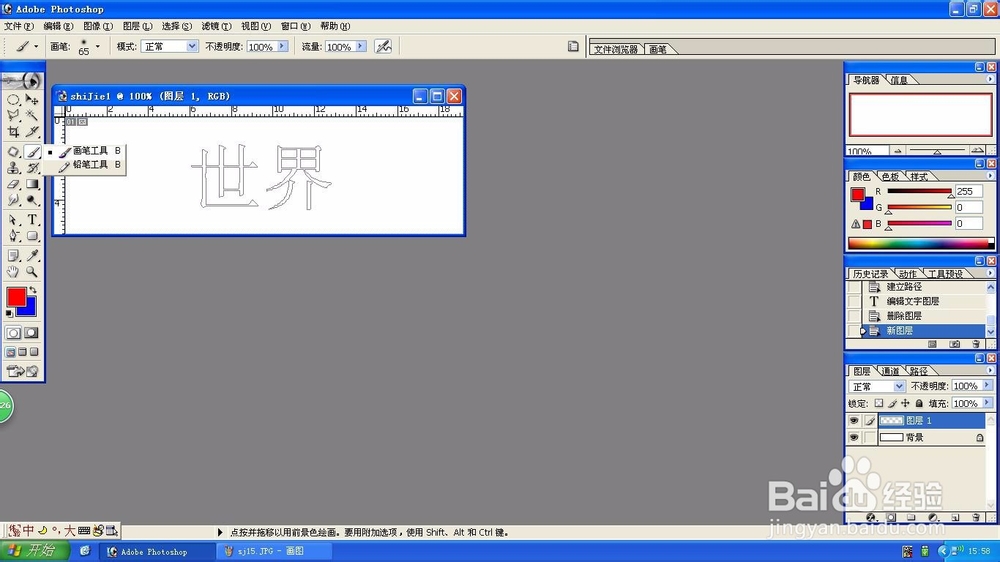This screenshot has height=562, width=1000.
Task: Select the Move tool
Action: coord(32,100)
